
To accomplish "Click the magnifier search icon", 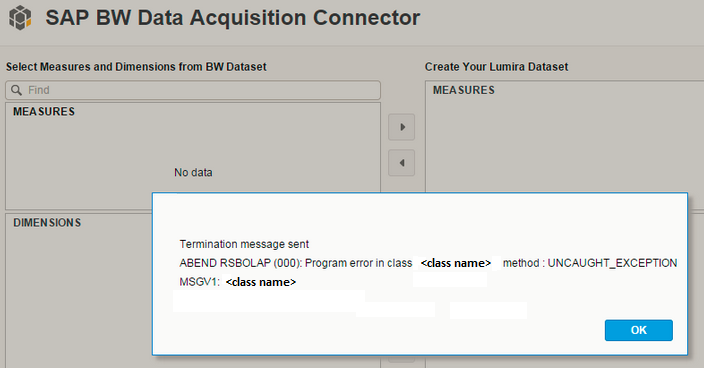I will point(17,90).
